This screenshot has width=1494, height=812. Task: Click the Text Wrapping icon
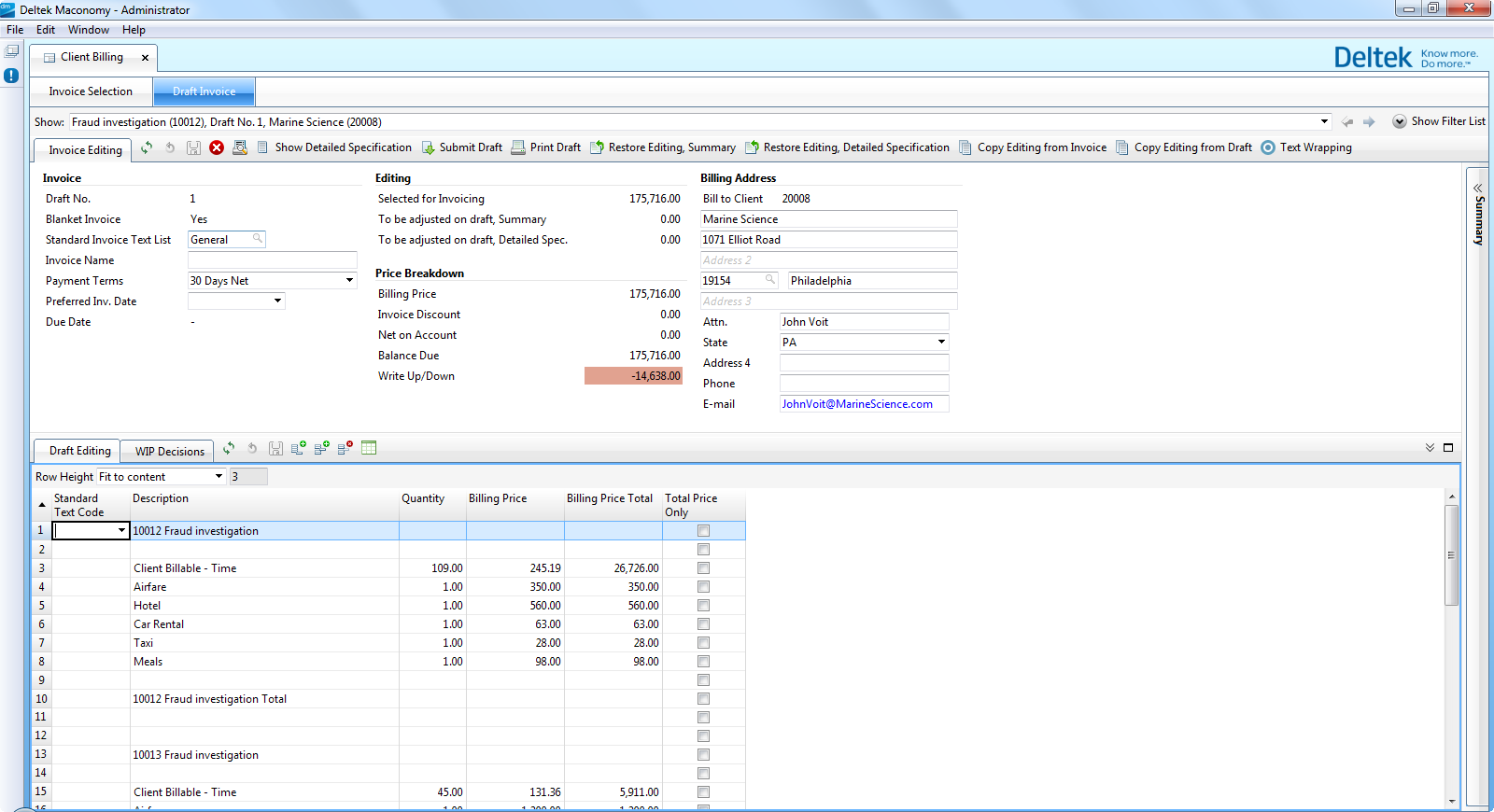coord(1268,147)
